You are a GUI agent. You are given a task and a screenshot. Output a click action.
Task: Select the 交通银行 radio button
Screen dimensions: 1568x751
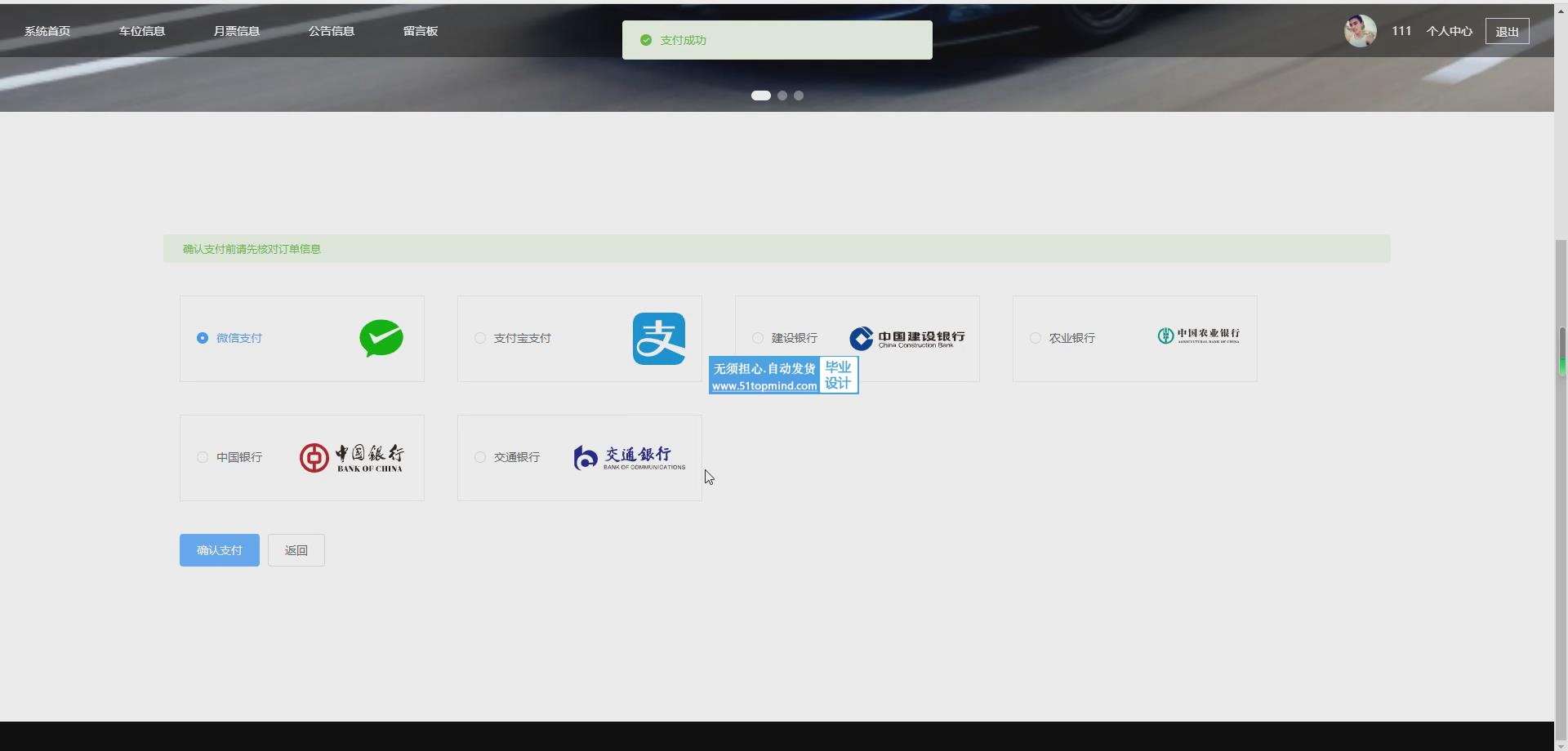(x=480, y=457)
